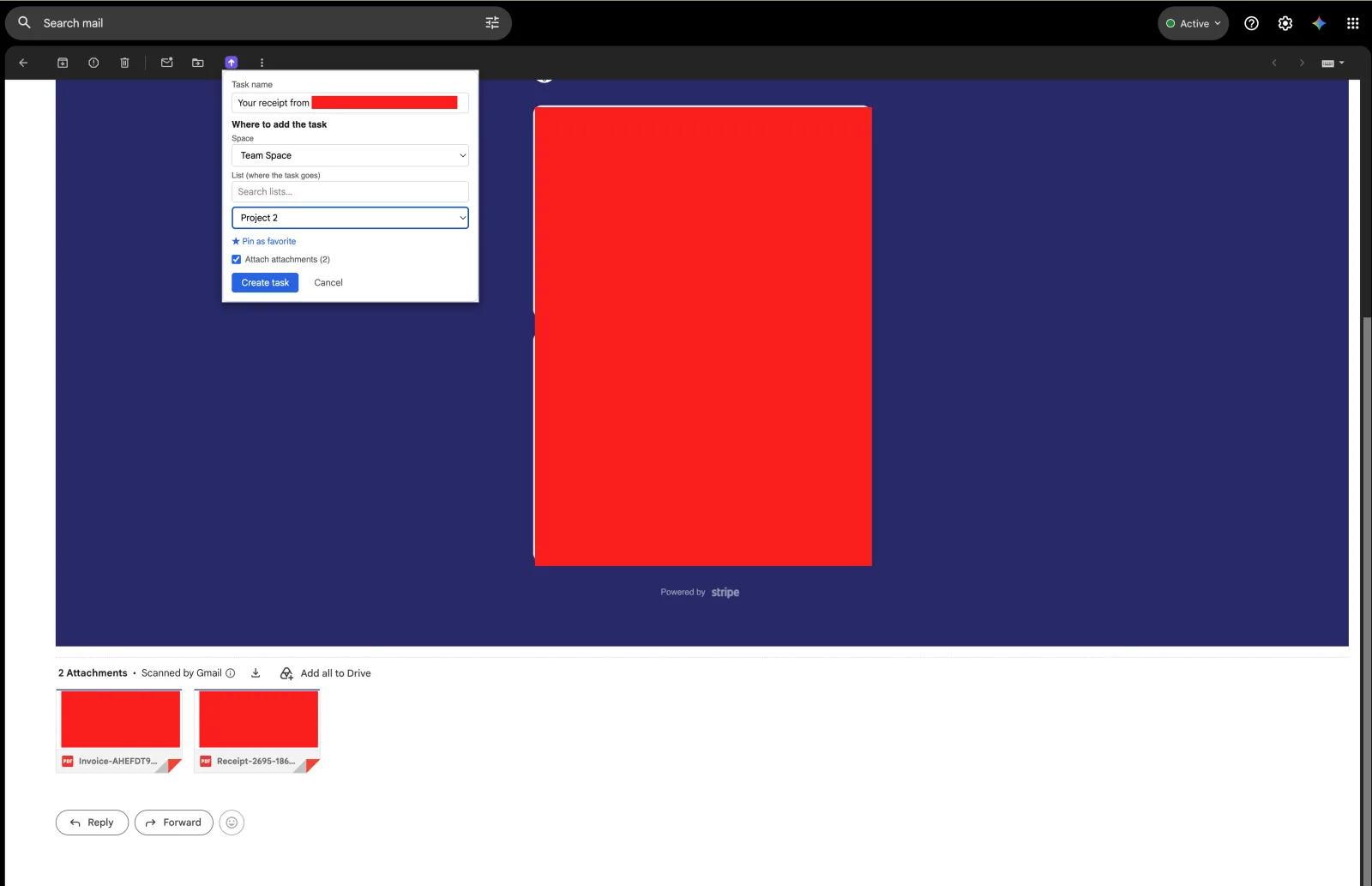Open the input tools keyboard dropdown
1372x886 pixels.
point(1333,63)
